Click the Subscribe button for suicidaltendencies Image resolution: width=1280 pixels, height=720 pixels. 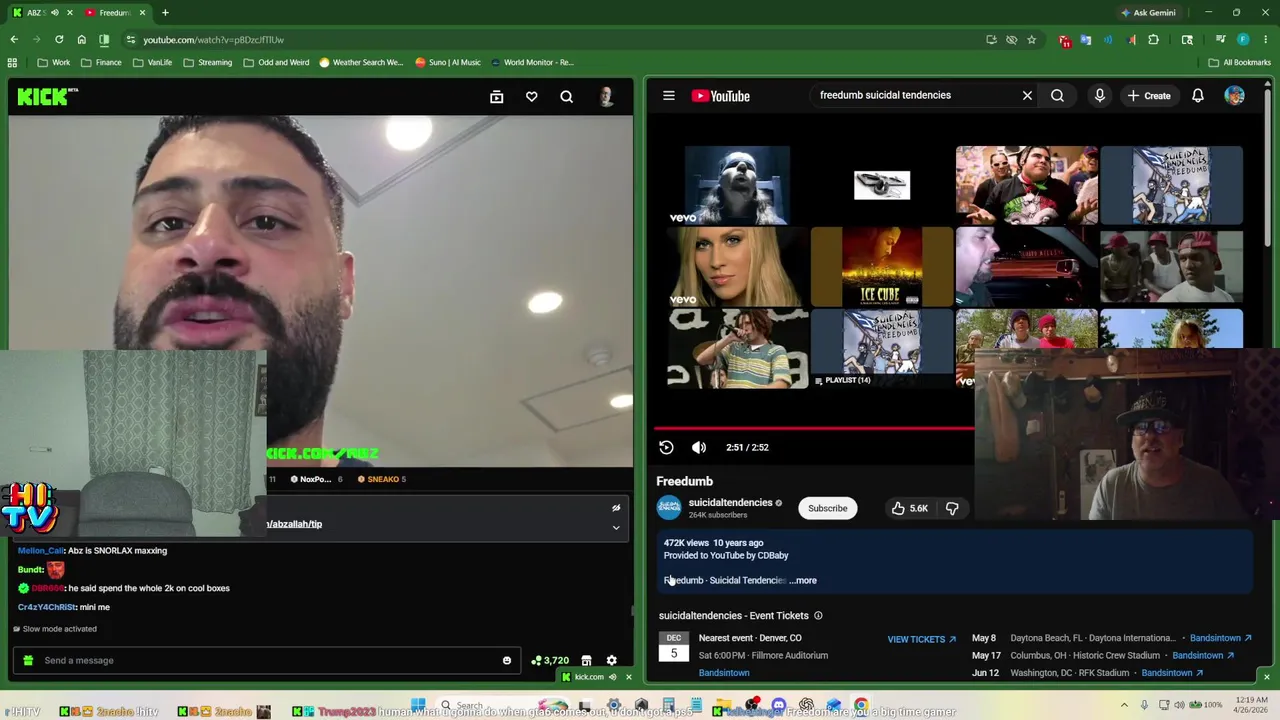[x=828, y=508]
